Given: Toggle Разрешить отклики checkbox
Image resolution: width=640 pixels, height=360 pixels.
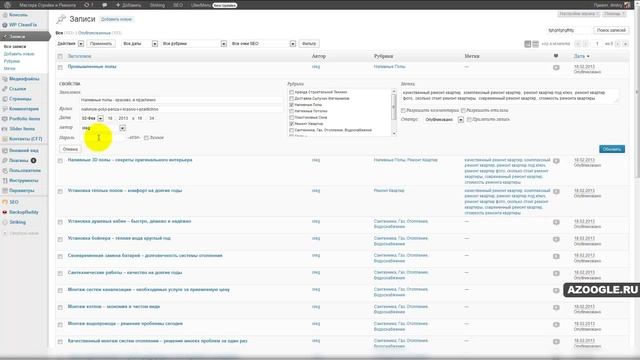Looking at the screenshot, I should (463, 111).
